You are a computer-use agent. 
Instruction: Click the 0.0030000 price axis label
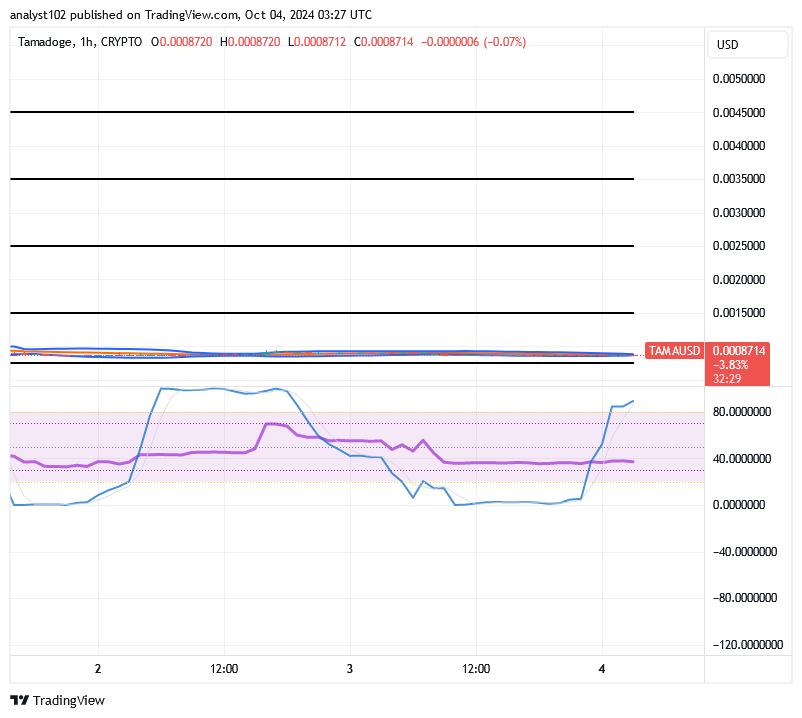pyautogui.click(x=739, y=213)
